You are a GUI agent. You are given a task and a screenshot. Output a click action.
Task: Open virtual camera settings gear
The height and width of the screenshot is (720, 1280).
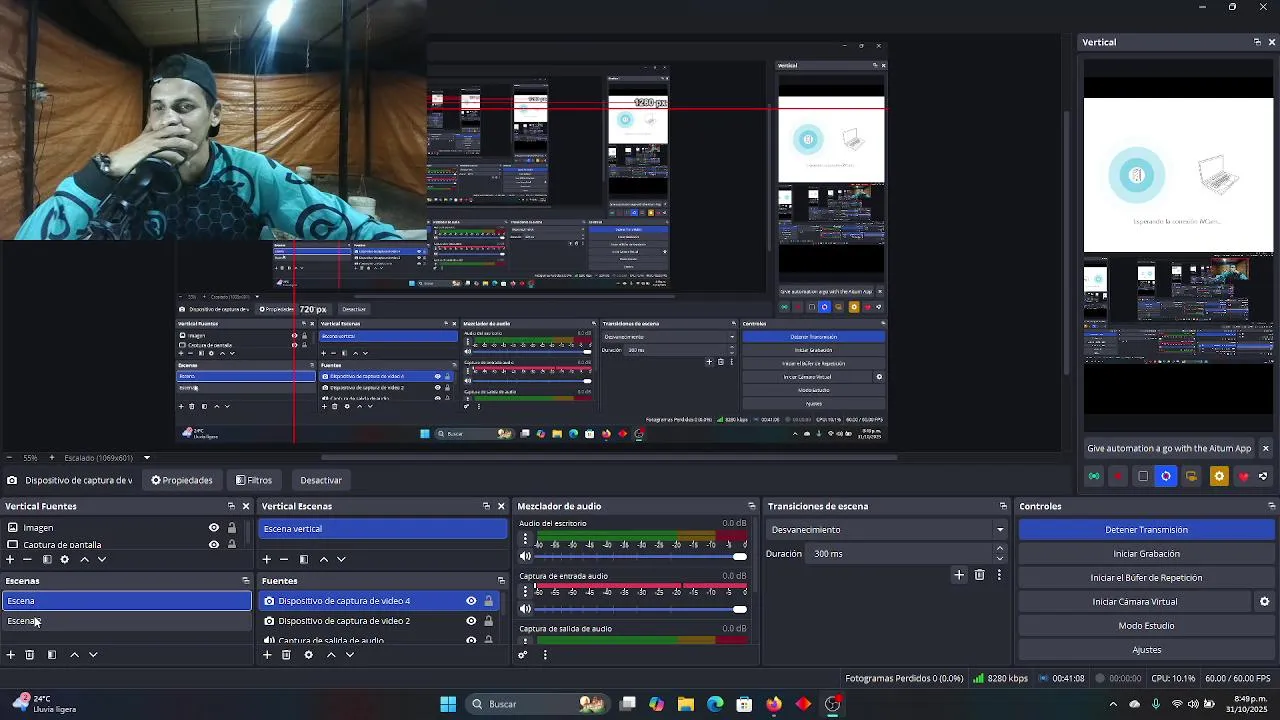coord(1264,602)
